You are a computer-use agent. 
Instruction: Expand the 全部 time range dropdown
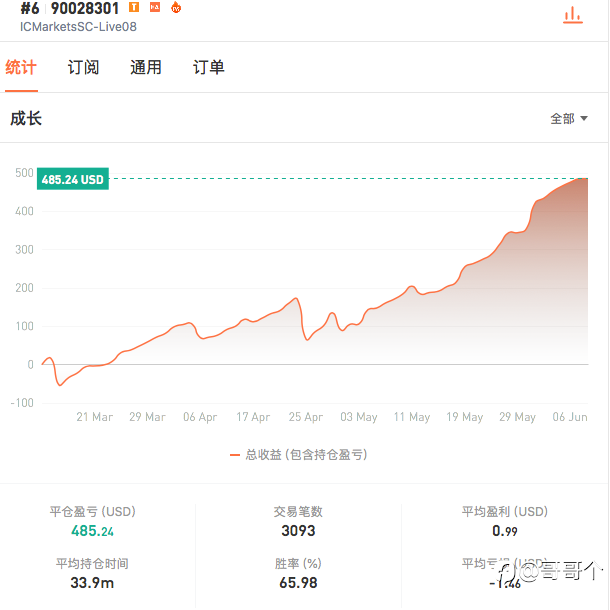click(x=569, y=119)
